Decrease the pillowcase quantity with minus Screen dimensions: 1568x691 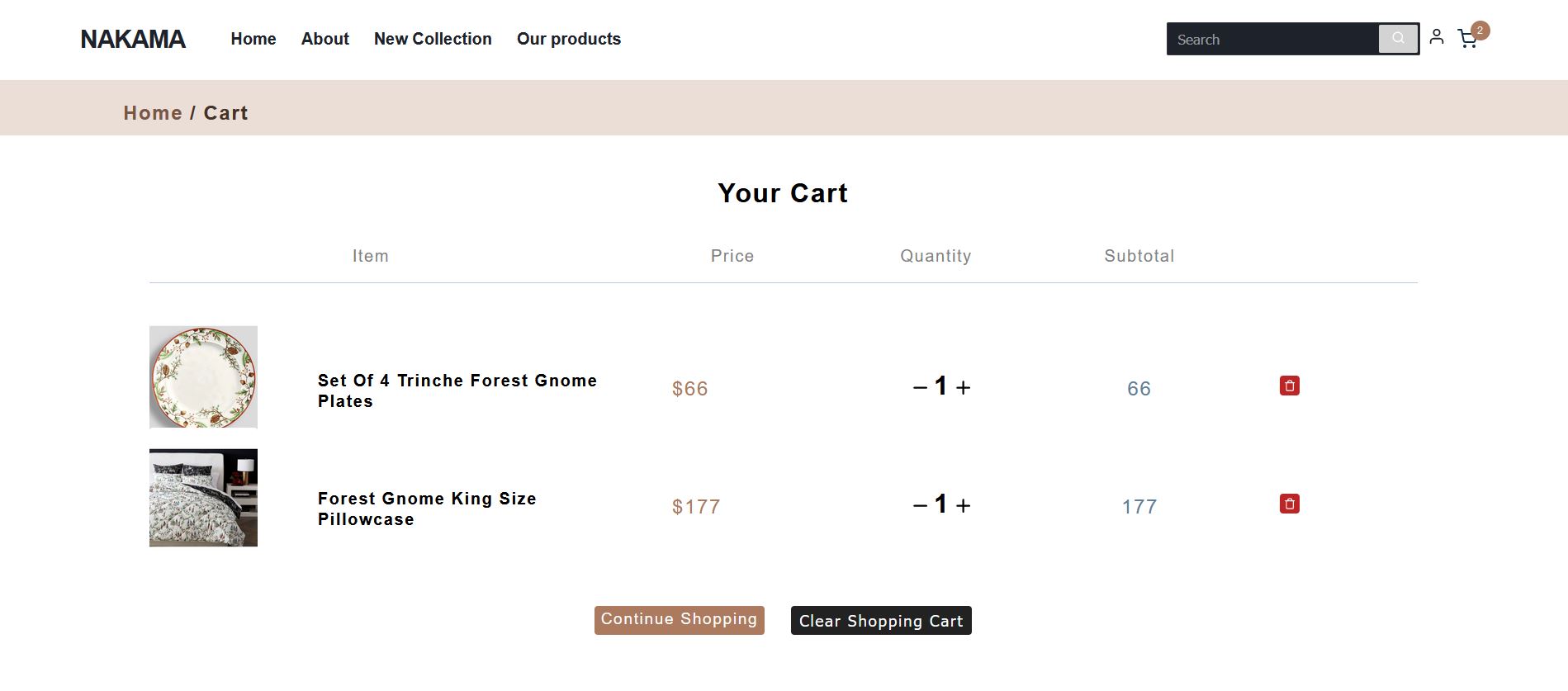[920, 505]
